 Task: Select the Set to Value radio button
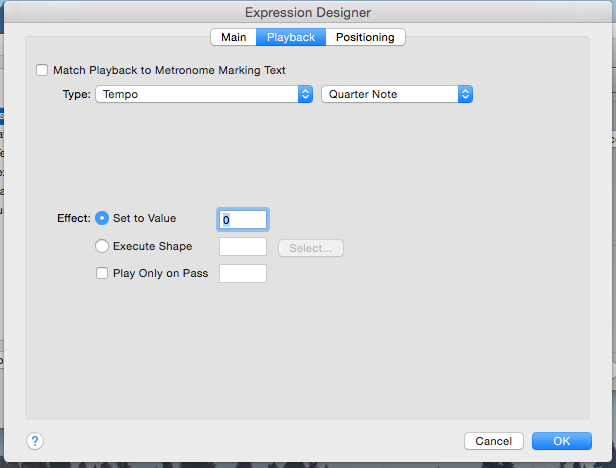coord(102,219)
